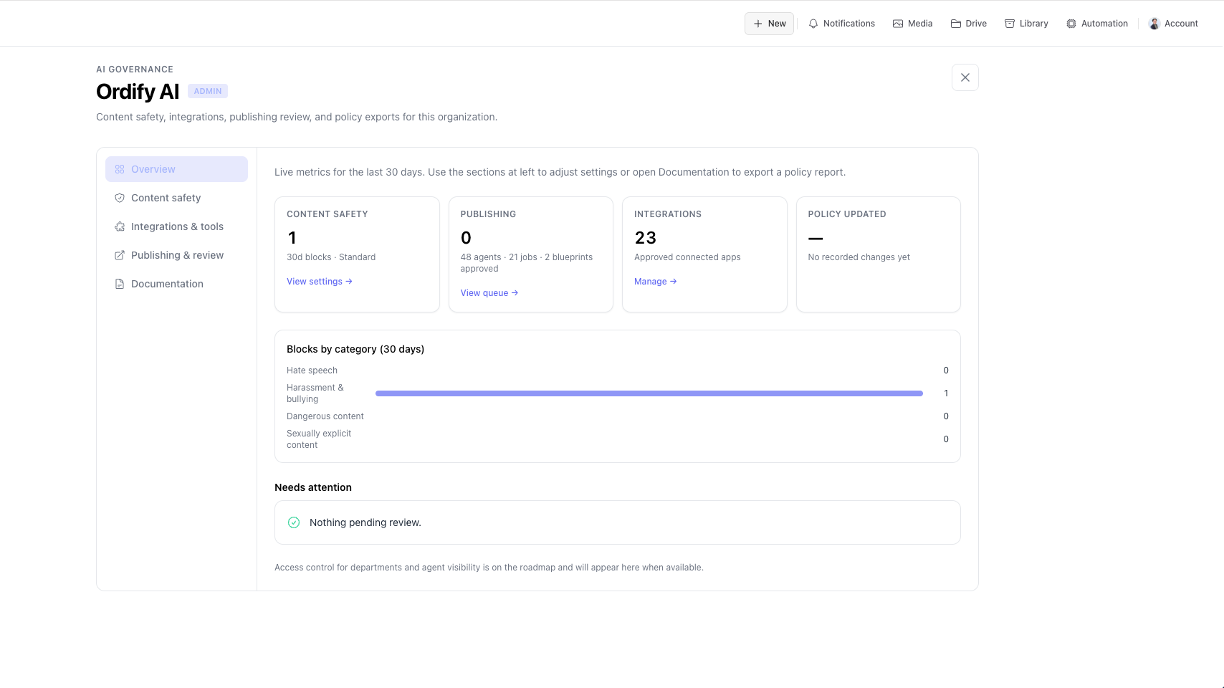Click the Harassment & bullying count value 1

[x=946, y=393]
